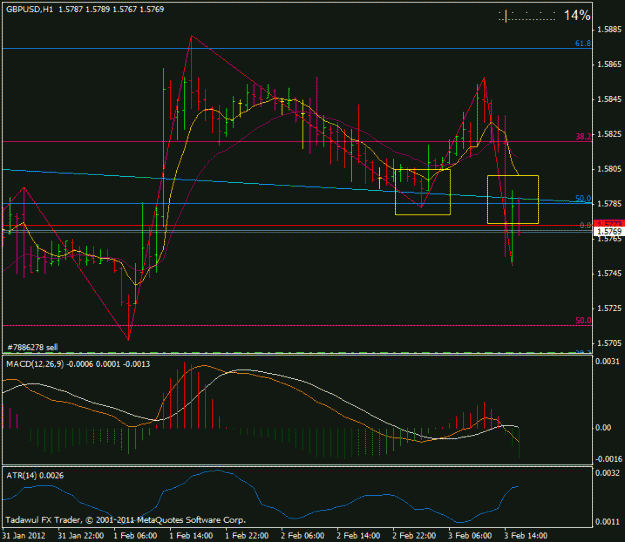The image size is (625, 542).
Task: Click the 3 Feb 14:00 time axis label
Action: click(526, 536)
